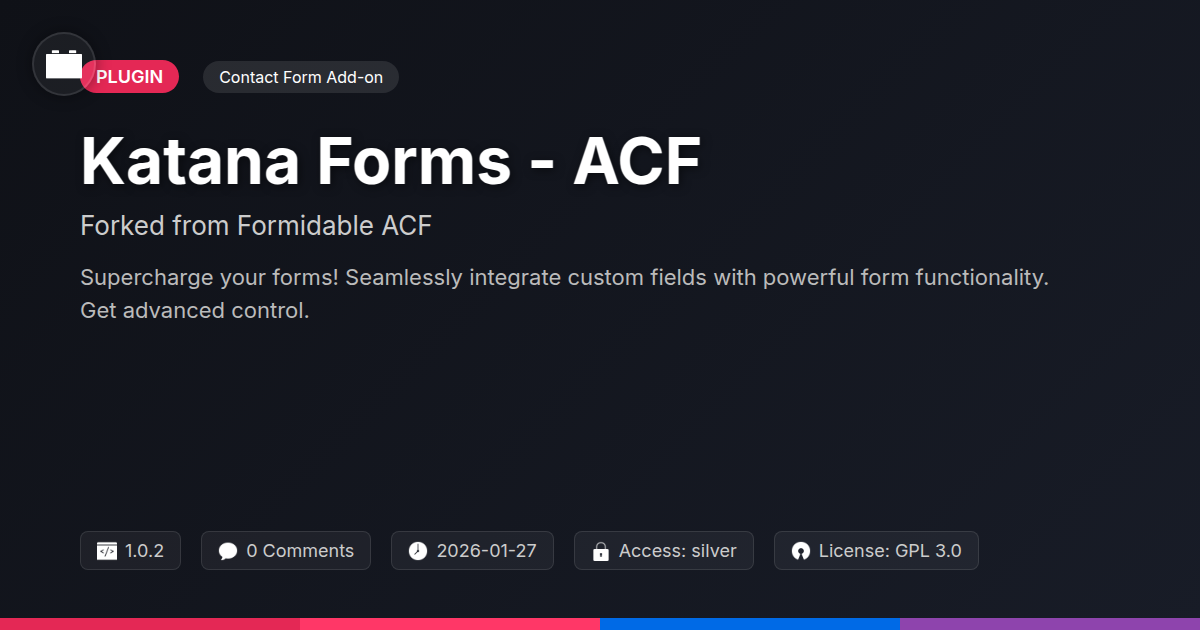Open the 0 Comments link
The width and height of the screenshot is (1200, 630).
299,551
